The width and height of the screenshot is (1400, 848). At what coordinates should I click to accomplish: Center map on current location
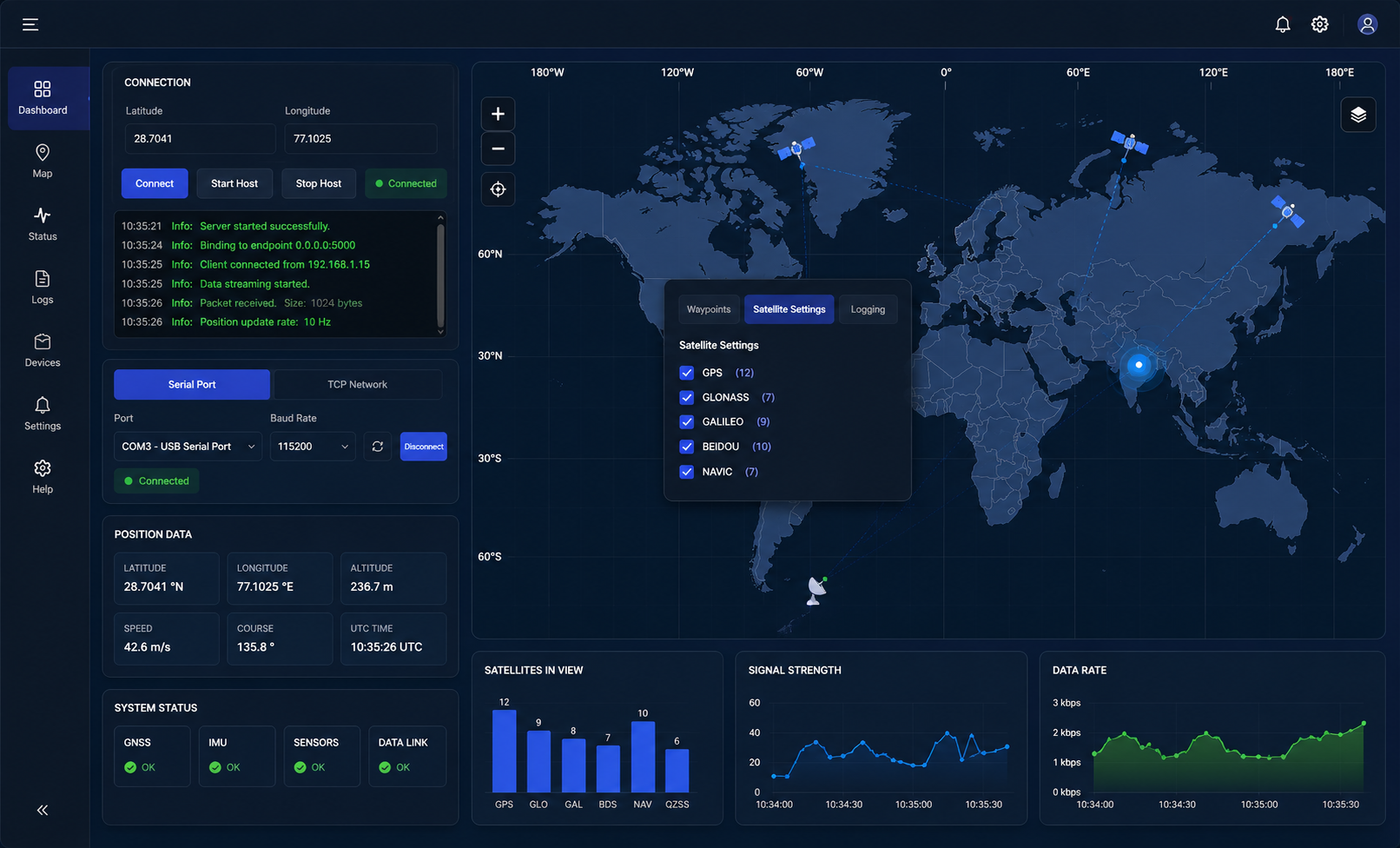tap(498, 189)
